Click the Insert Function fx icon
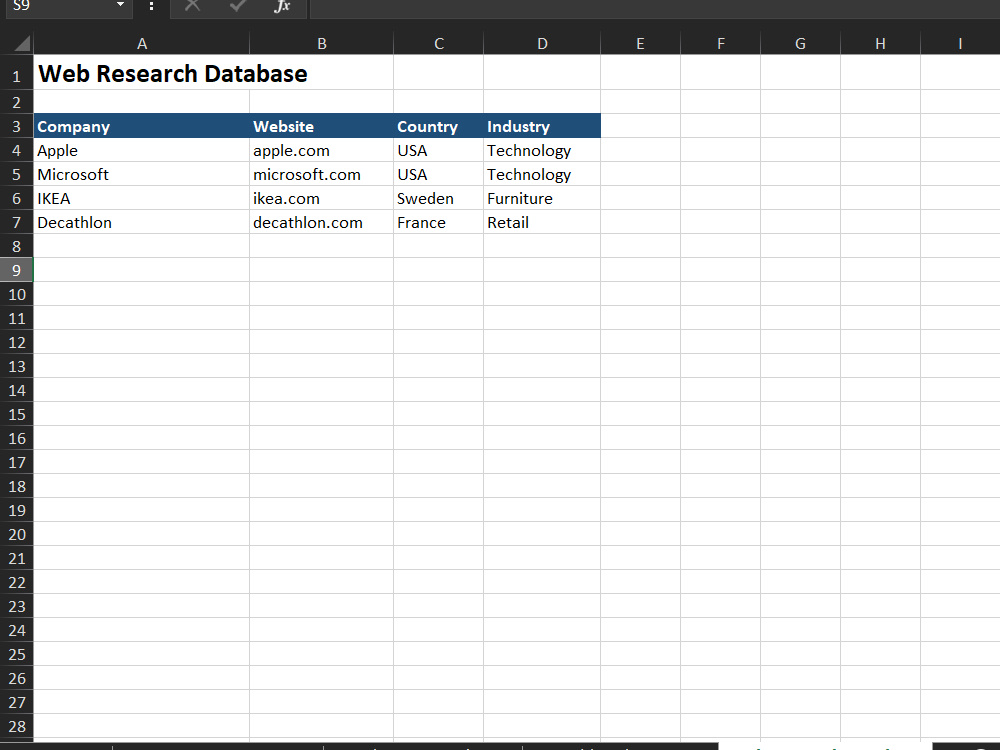The image size is (1000, 750). [x=282, y=6]
